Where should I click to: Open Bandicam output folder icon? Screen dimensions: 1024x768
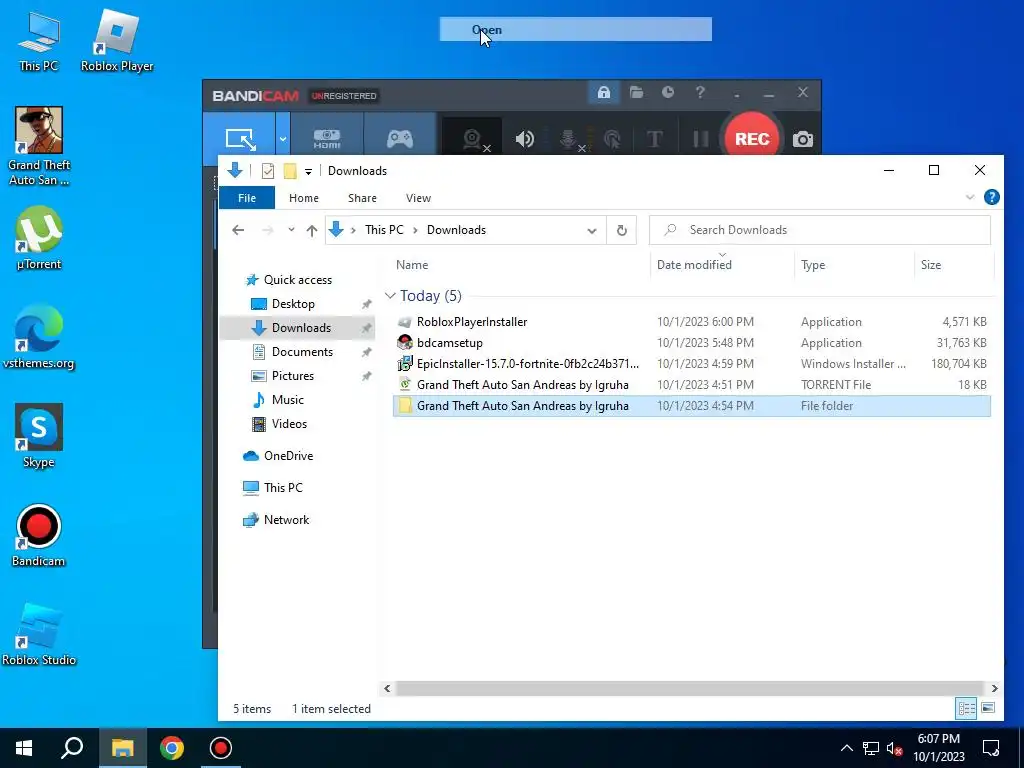[x=636, y=92]
